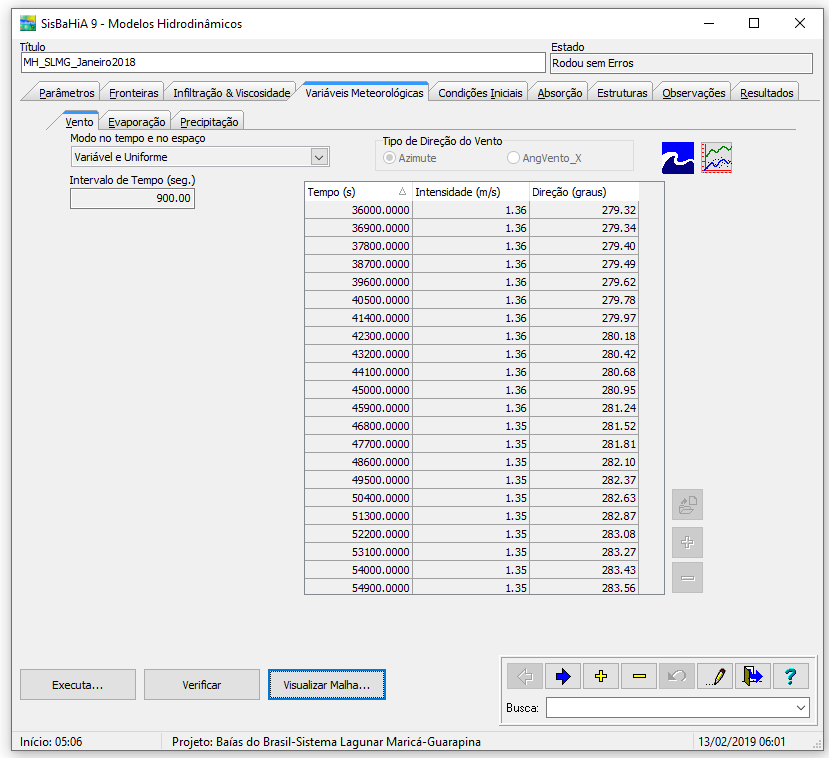Select the direction cell 279.97
Image resolution: width=829 pixels, height=758 pixels.
tap(584, 318)
